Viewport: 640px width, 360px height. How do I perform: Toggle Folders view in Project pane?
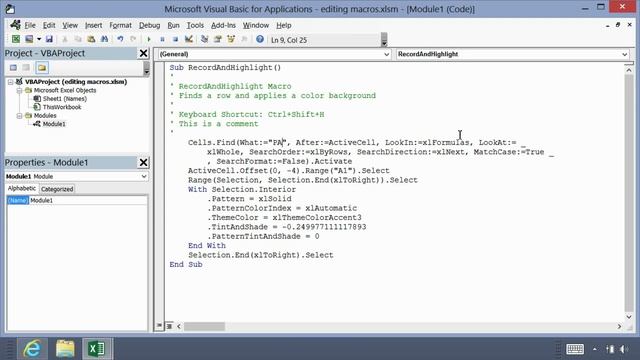(x=42, y=68)
